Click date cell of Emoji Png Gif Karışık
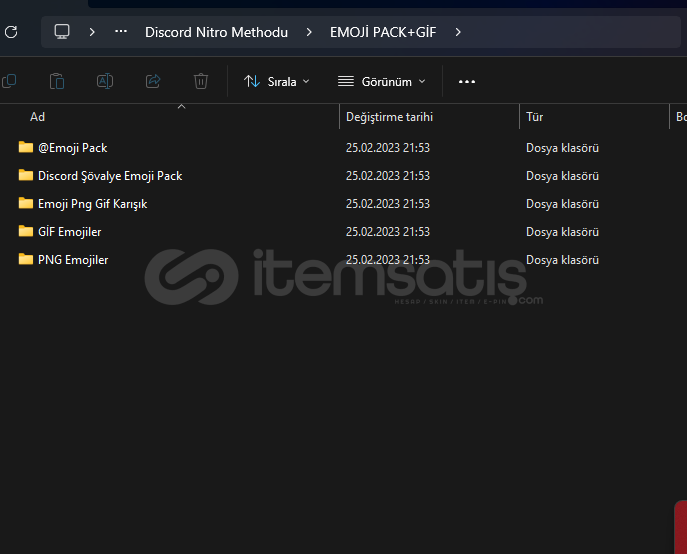The width and height of the screenshot is (687, 554). tap(388, 204)
